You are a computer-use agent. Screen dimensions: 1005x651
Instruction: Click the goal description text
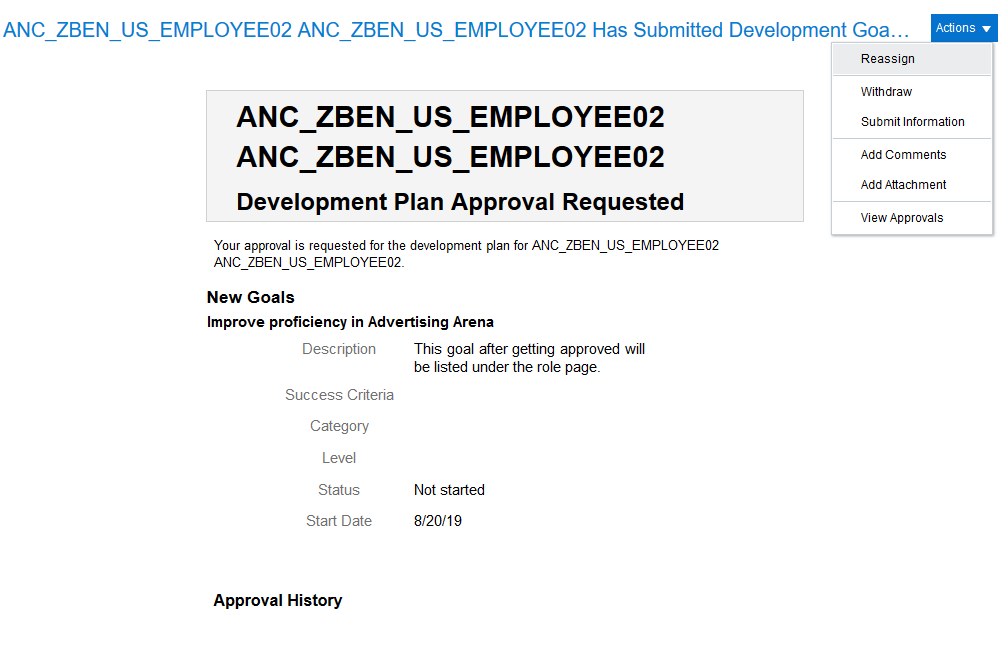coord(529,358)
